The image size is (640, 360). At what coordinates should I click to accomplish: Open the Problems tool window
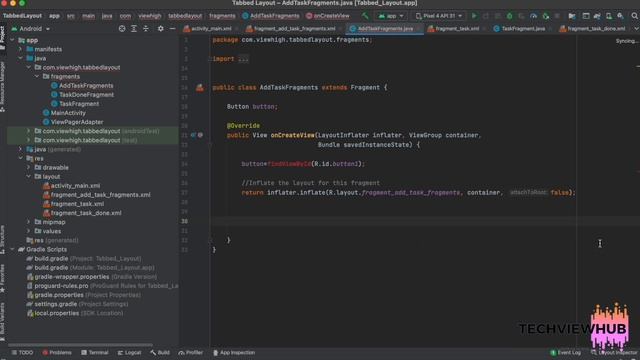point(57,353)
